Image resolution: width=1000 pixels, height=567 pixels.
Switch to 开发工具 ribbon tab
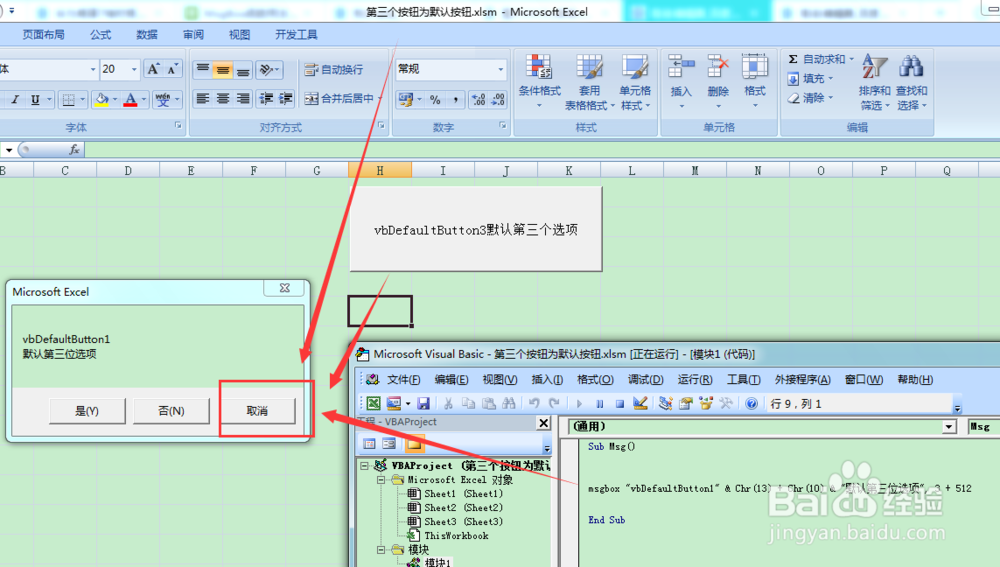296,34
